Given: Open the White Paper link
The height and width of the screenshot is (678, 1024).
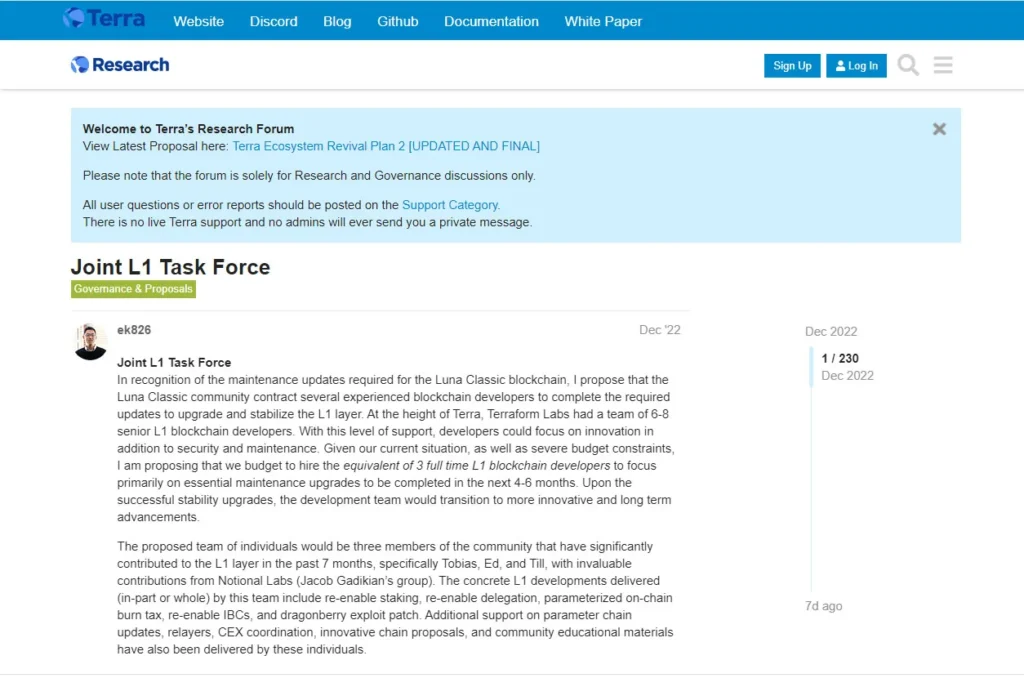Looking at the screenshot, I should point(603,22).
